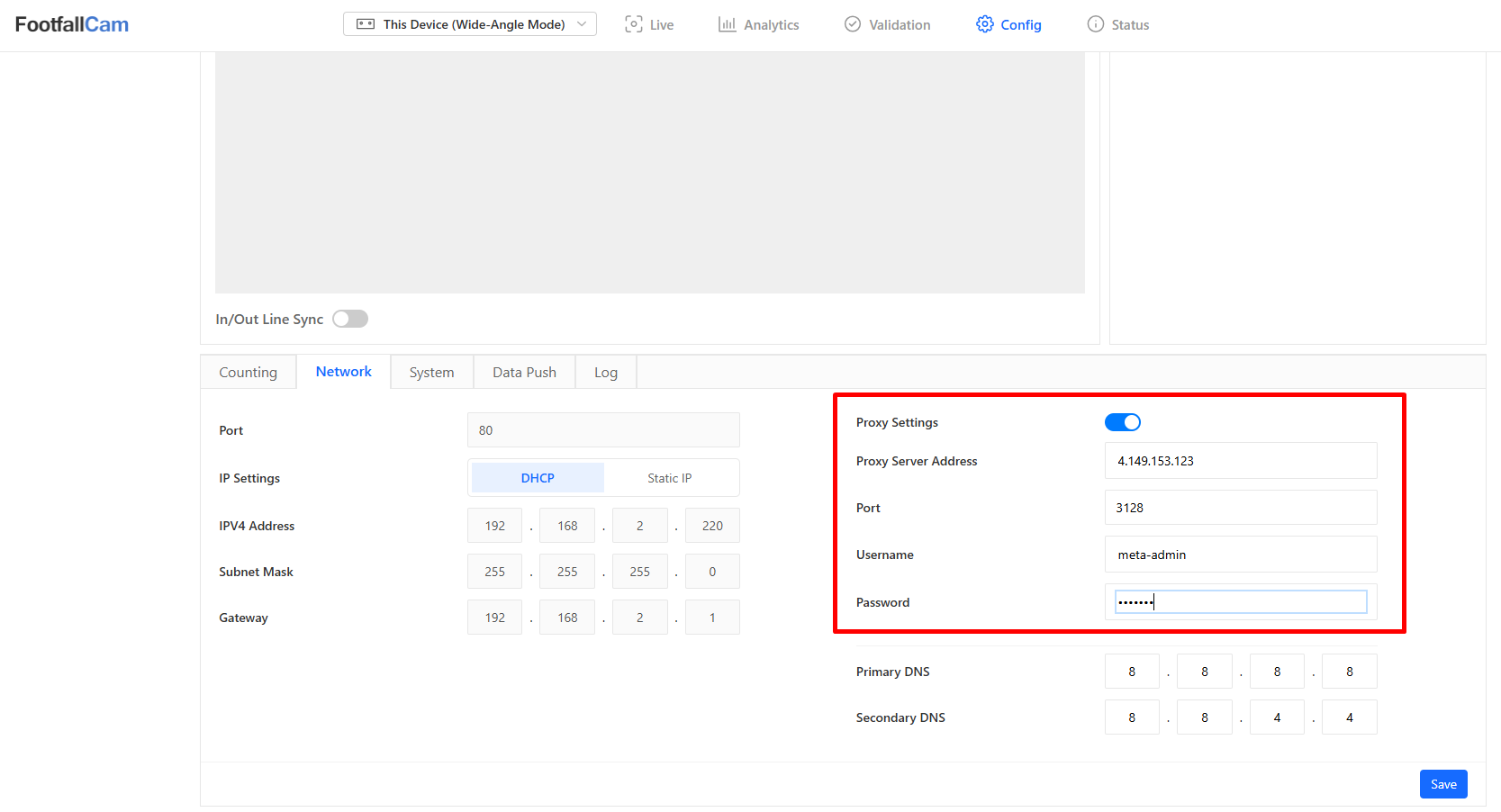Switch to the Counting tab

point(249,373)
